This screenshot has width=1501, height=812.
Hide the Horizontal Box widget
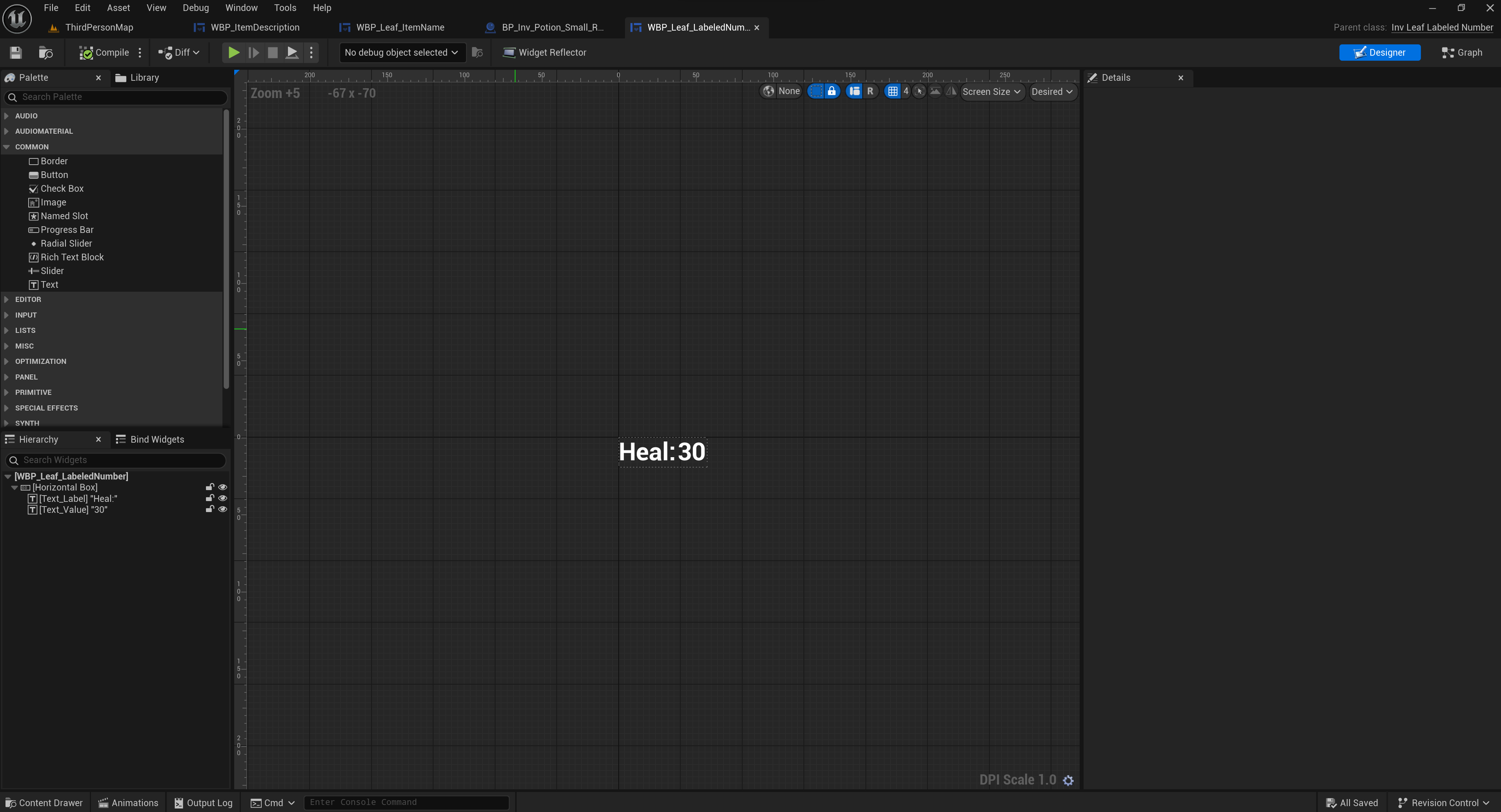coord(222,487)
